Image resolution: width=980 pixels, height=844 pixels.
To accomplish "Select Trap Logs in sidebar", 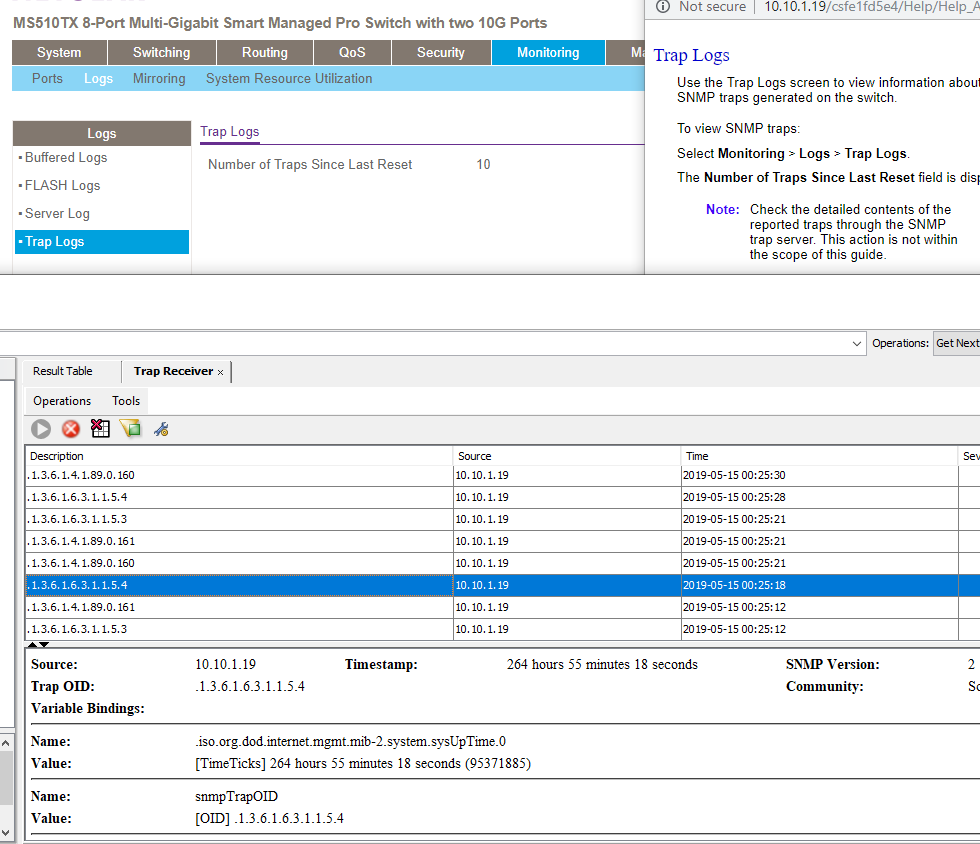I will click(102, 242).
